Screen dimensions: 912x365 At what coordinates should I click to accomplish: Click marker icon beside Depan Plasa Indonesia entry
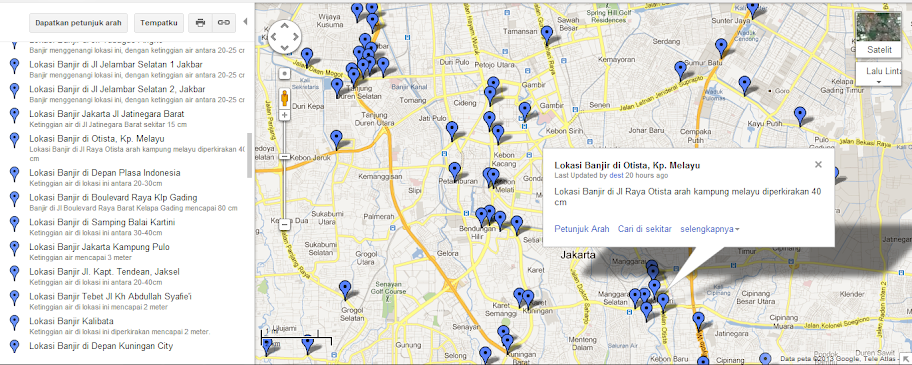pyautogui.click(x=15, y=174)
